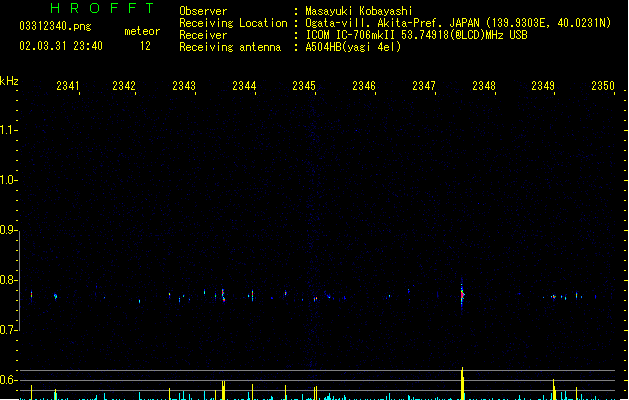Click the Observer label
Viewport: 629px width, 400px height.
pyautogui.click(x=203, y=11)
